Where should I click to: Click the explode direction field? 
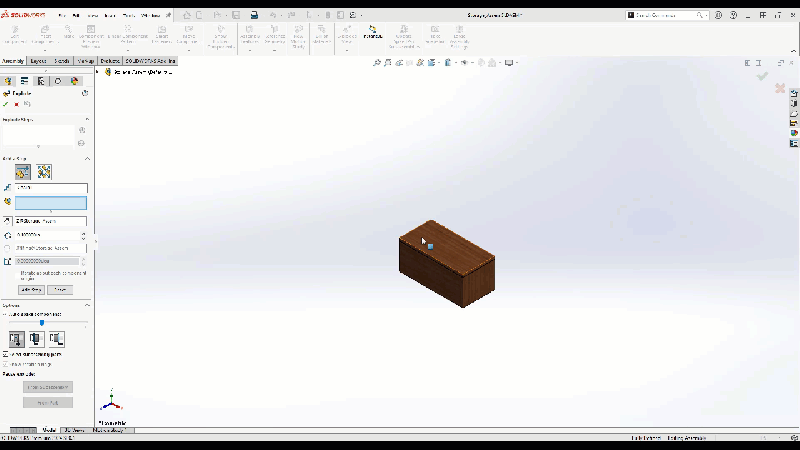pos(51,221)
